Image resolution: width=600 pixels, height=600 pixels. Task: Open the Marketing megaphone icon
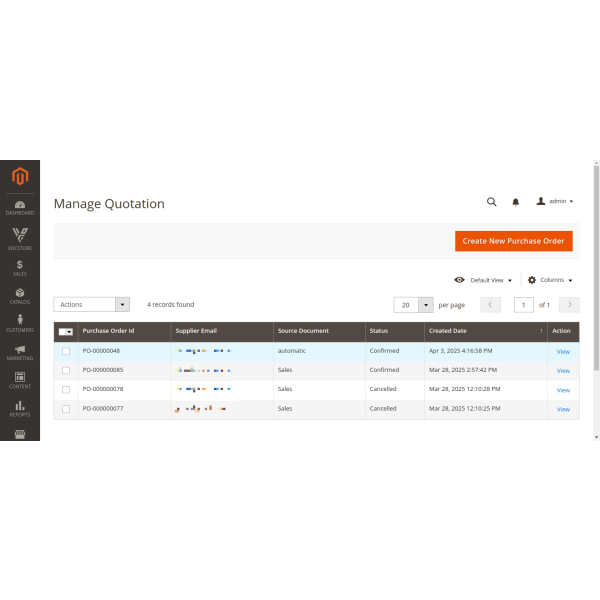point(19,352)
